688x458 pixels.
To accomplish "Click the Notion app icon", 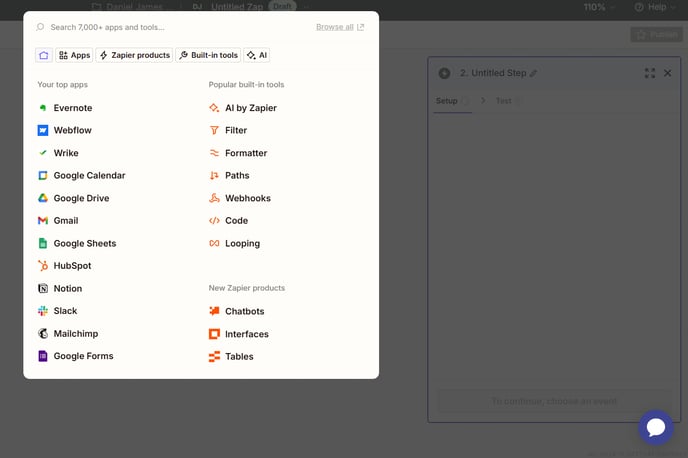I will pyautogui.click(x=43, y=289).
